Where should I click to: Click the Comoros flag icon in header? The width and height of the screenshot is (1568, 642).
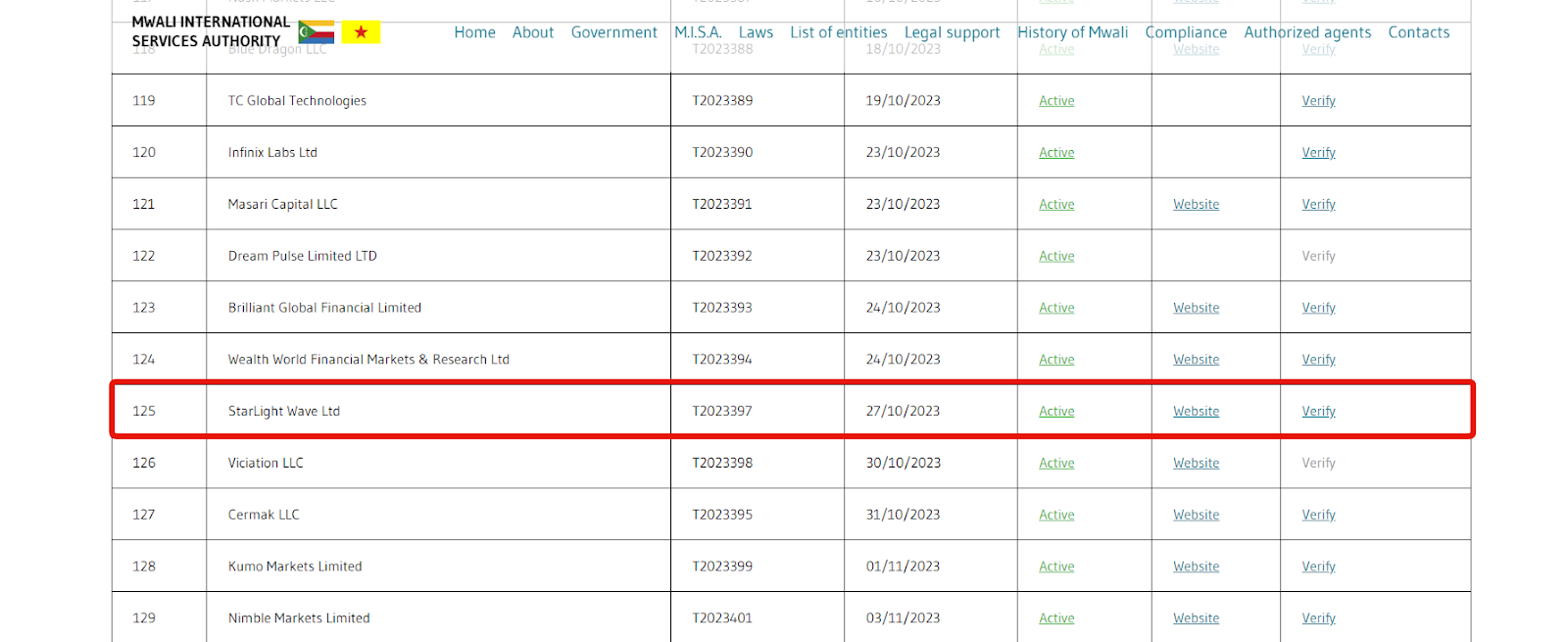pyautogui.click(x=317, y=32)
